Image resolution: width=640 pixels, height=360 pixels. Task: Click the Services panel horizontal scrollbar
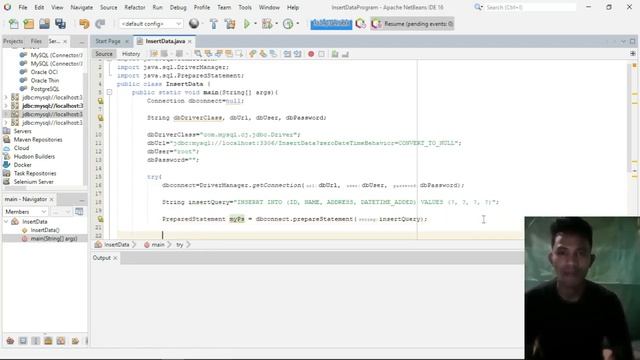pyautogui.click(x=16, y=188)
